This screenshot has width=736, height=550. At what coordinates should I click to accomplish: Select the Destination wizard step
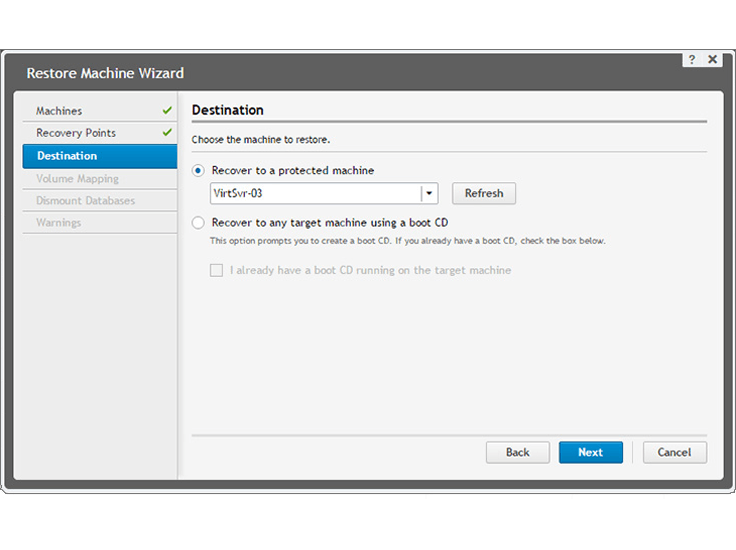(67, 156)
